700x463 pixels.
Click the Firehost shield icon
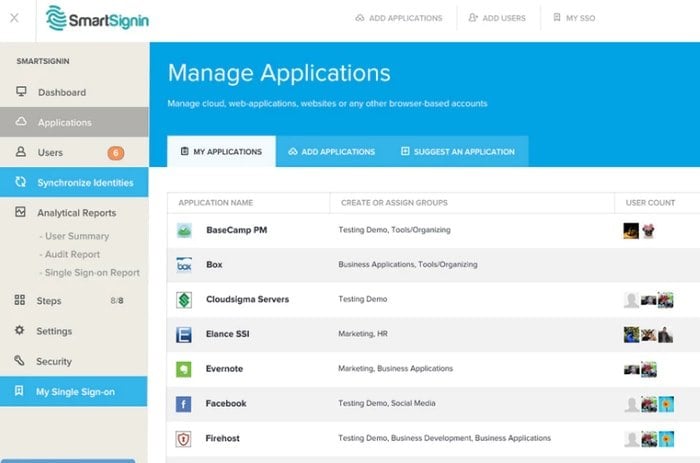pyautogui.click(x=183, y=439)
